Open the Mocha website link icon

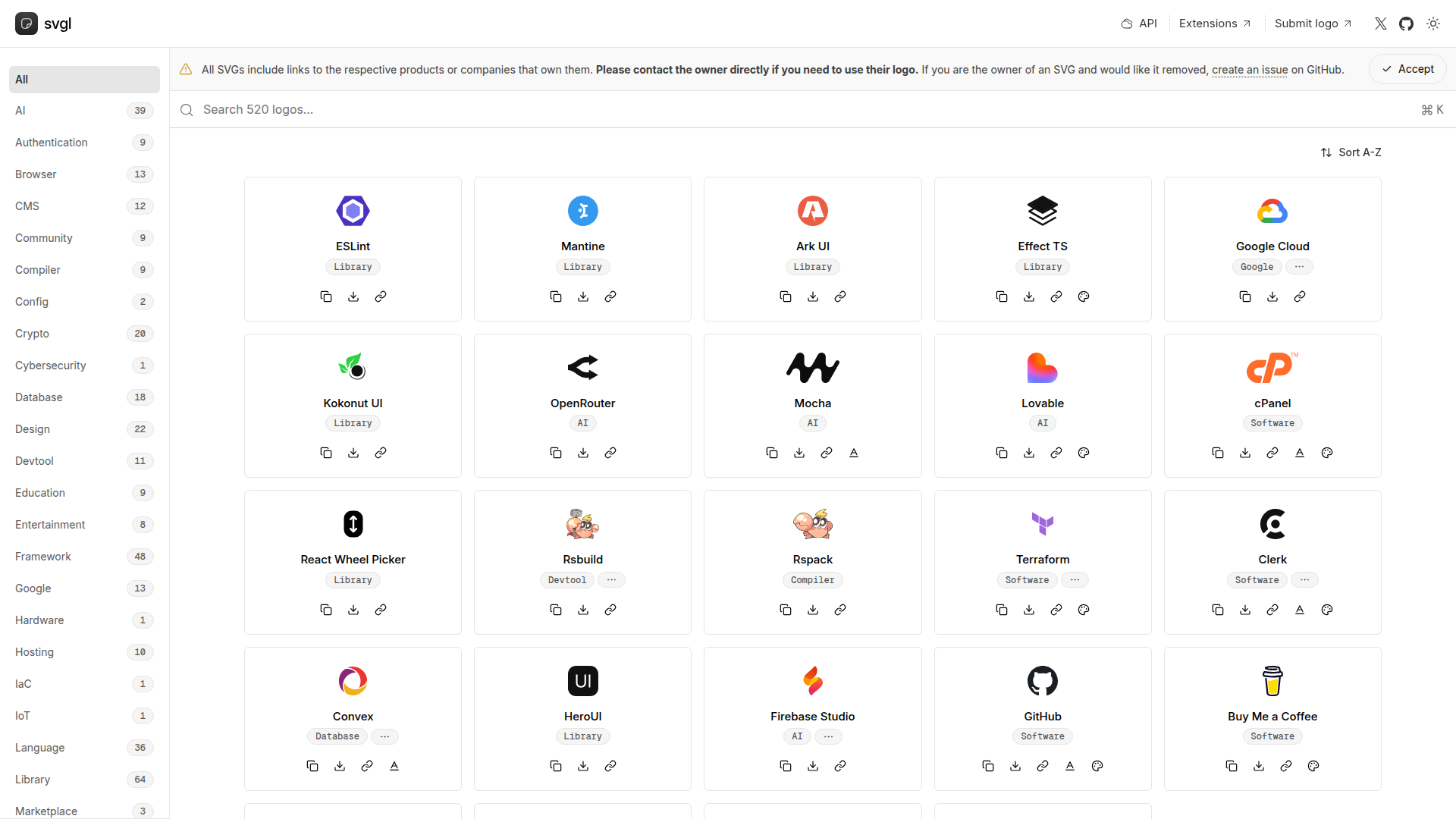click(x=827, y=453)
